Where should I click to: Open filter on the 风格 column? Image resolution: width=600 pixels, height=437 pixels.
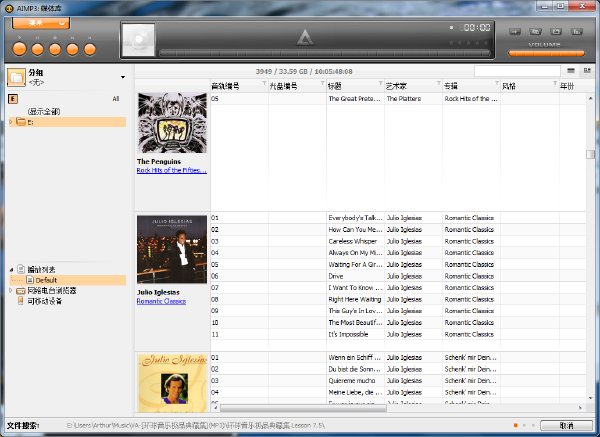[555, 83]
